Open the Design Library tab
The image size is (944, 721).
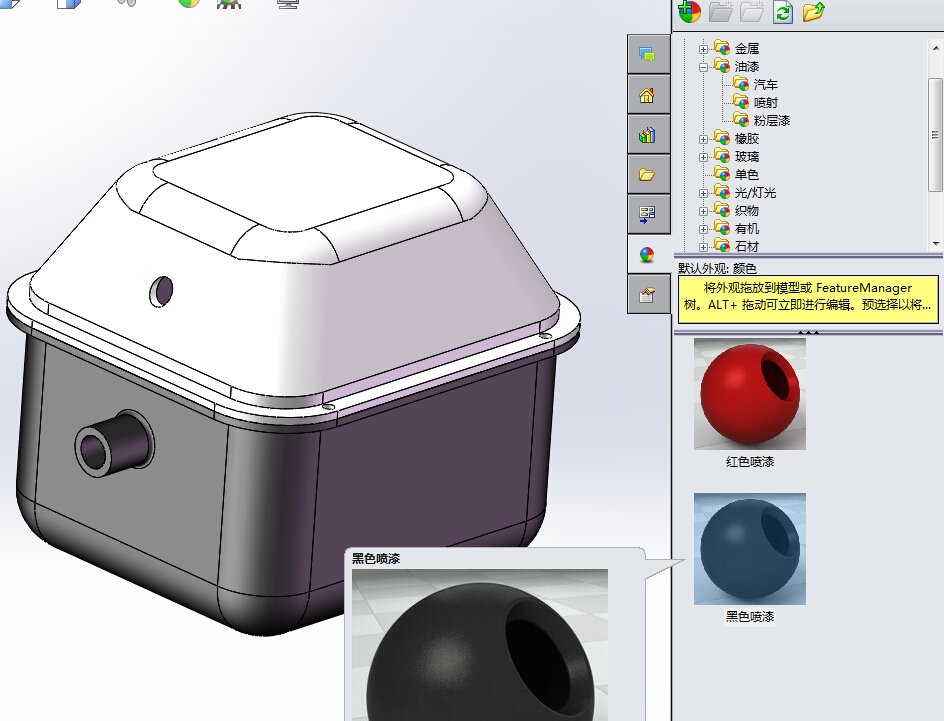click(x=648, y=134)
